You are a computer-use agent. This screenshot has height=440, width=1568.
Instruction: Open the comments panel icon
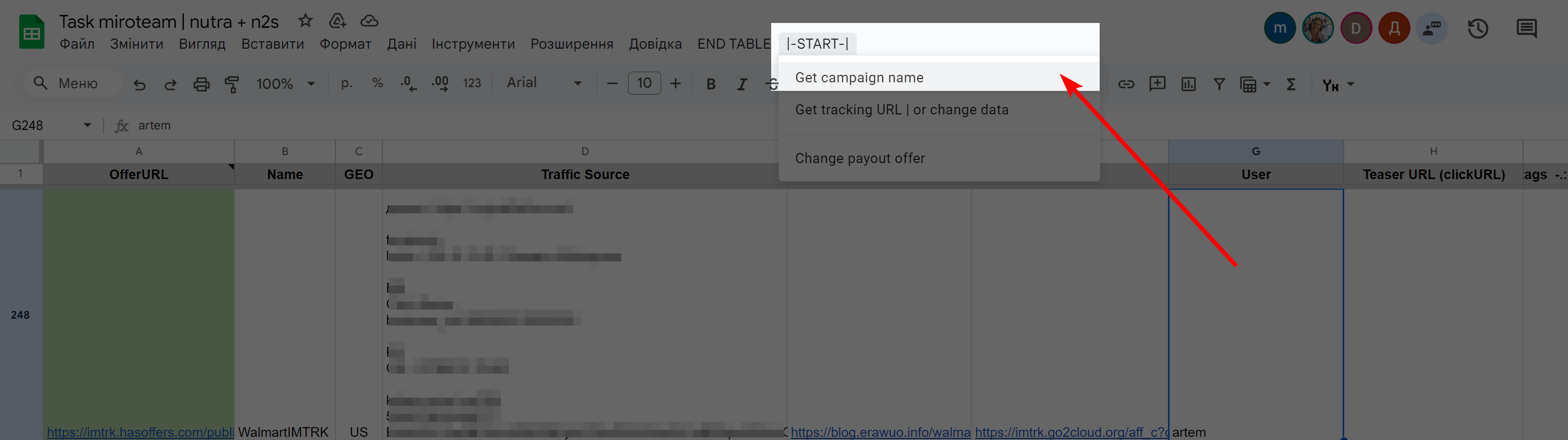click(1526, 29)
